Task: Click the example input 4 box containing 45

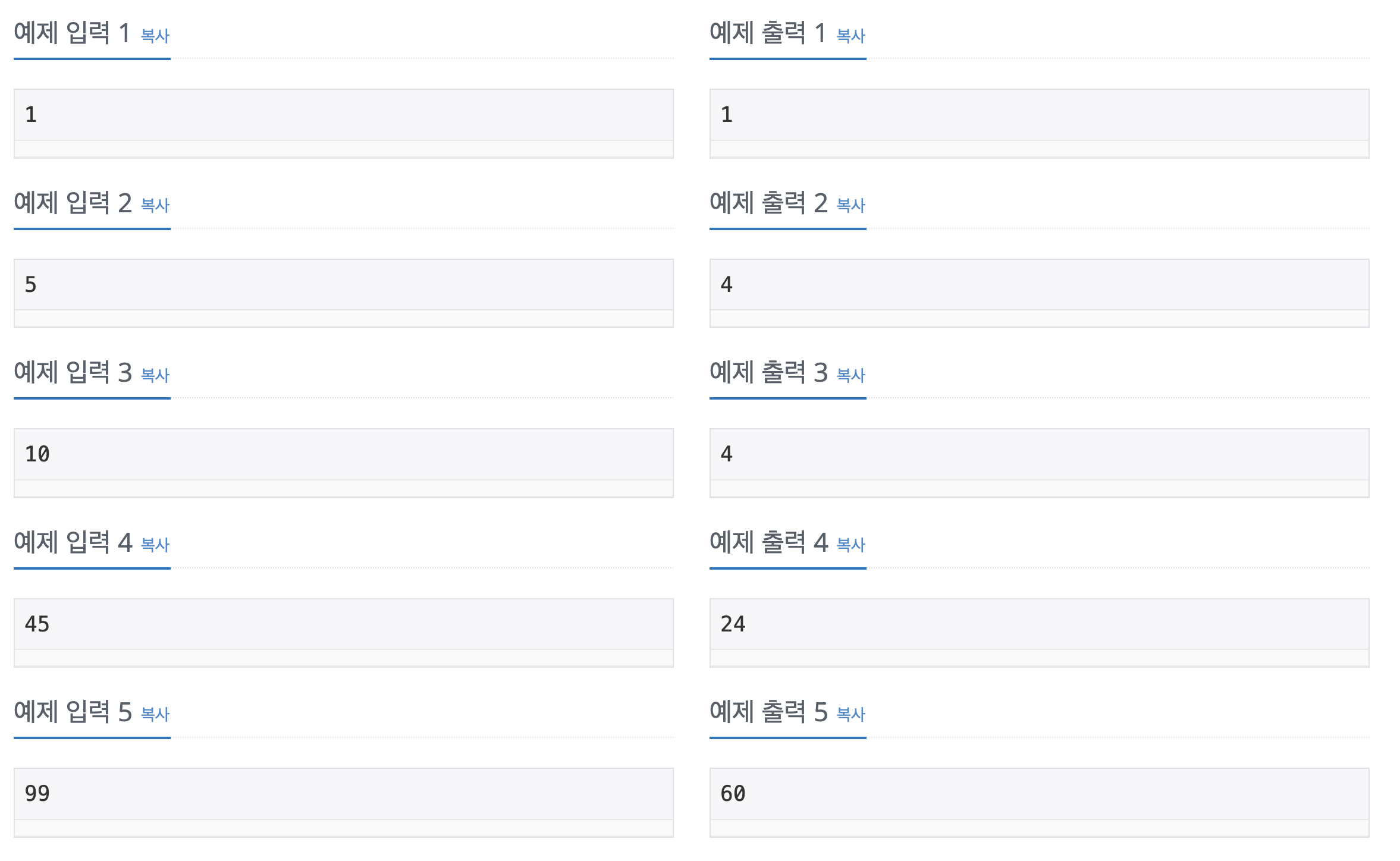Action: click(x=344, y=633)
